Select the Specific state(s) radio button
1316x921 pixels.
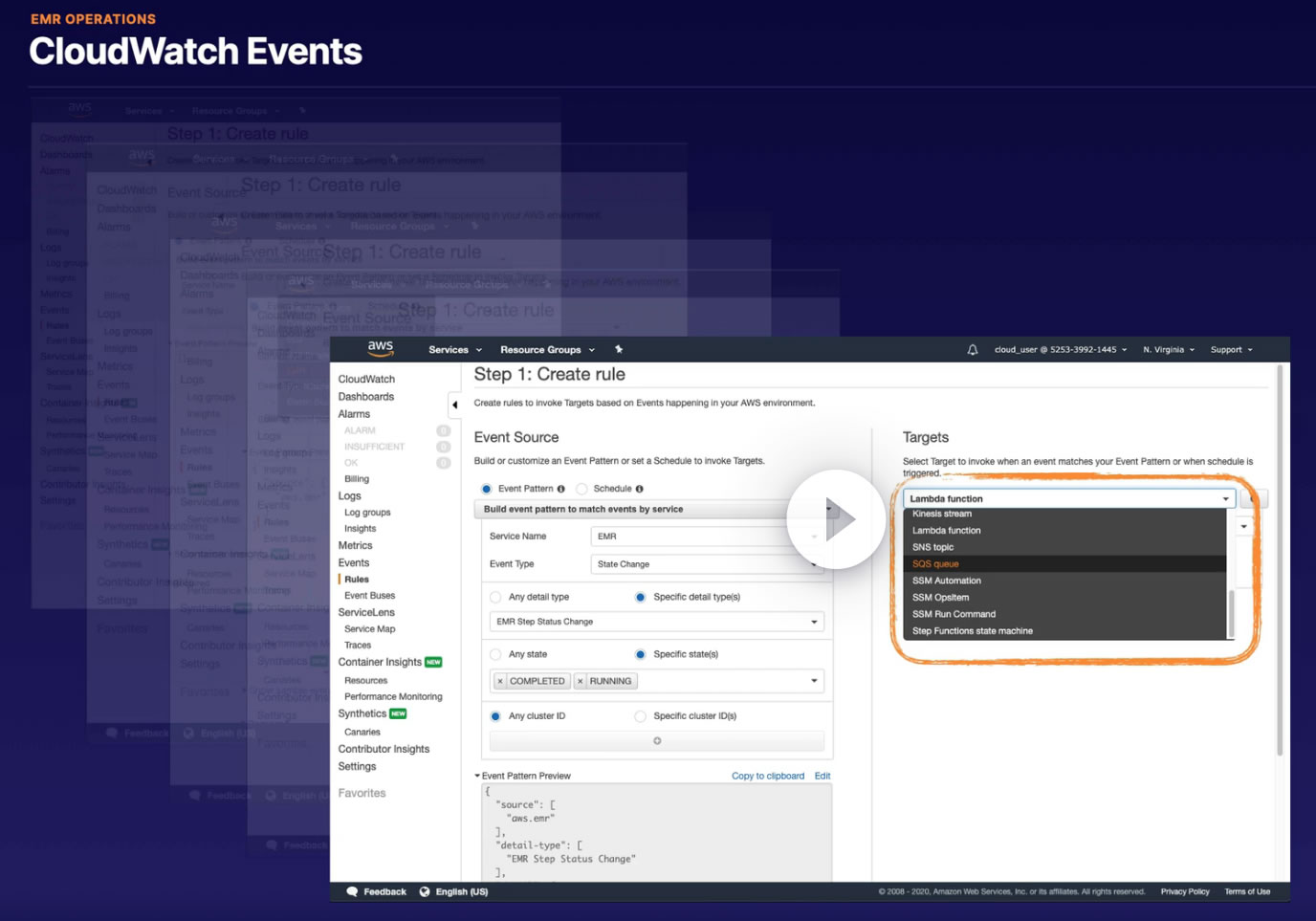point(641,654)
